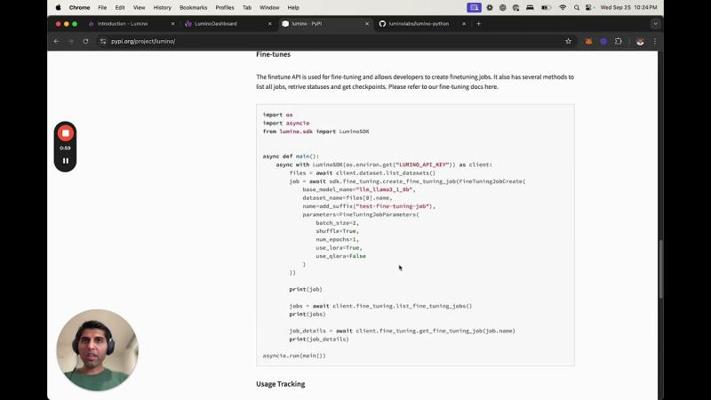
Task: Open the Profiles menu in menu bar
Action: tap(225, 7)
